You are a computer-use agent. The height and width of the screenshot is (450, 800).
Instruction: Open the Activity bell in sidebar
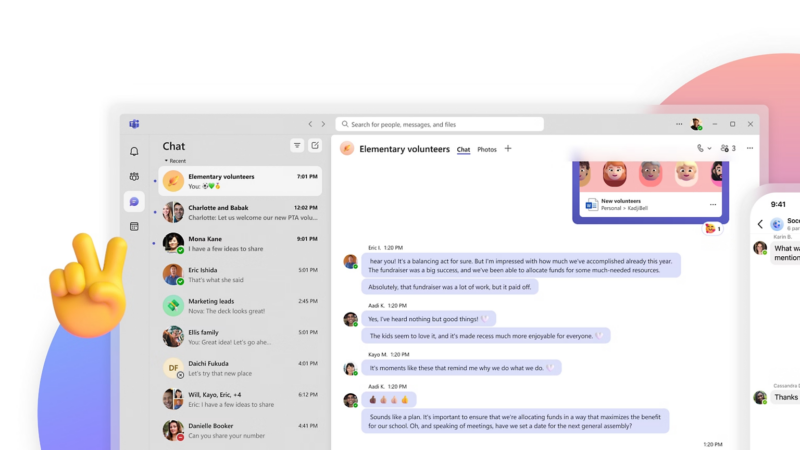click(x=134, y=152)
